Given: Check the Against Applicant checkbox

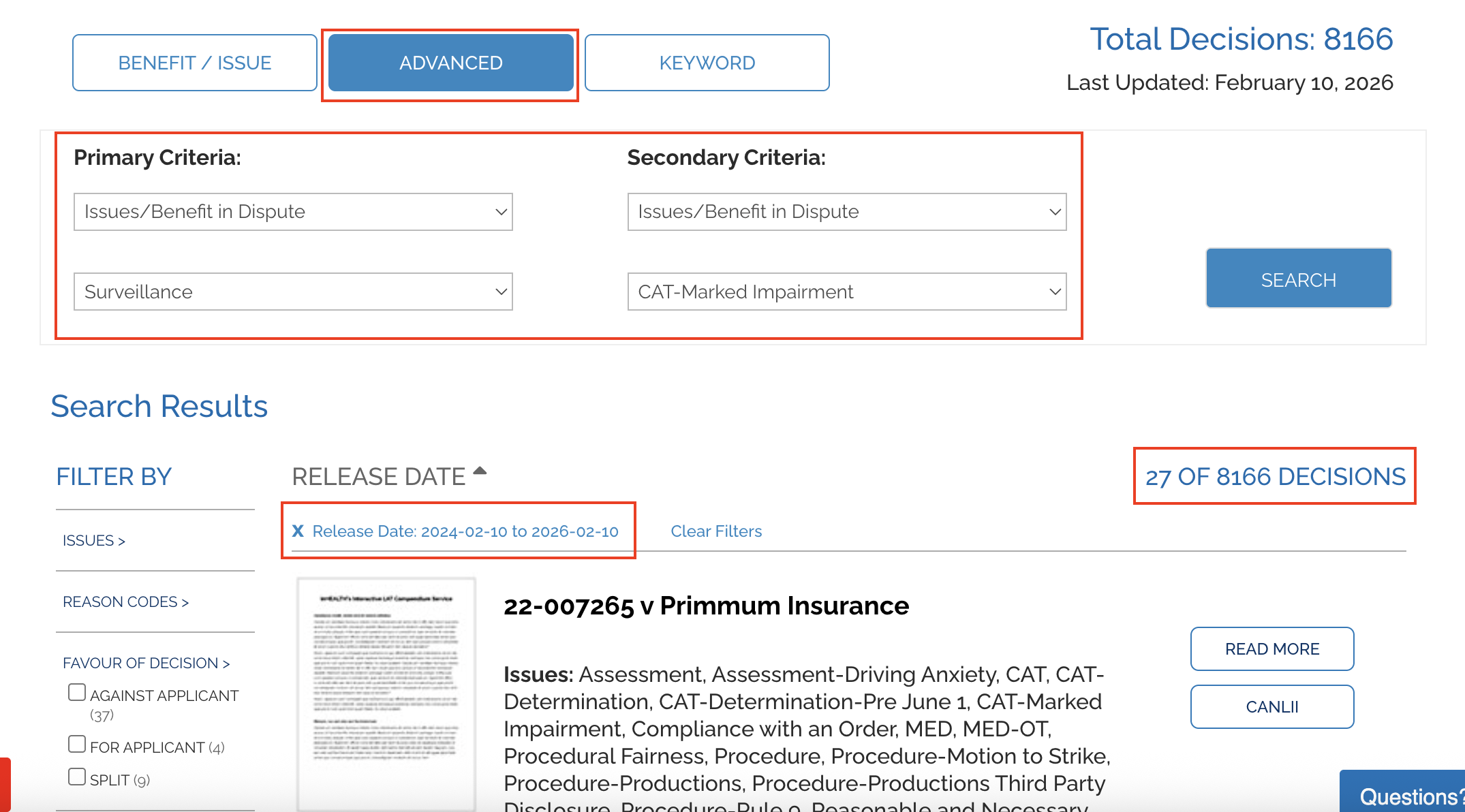Looking at the screenshot, I should tap(77, 693).
